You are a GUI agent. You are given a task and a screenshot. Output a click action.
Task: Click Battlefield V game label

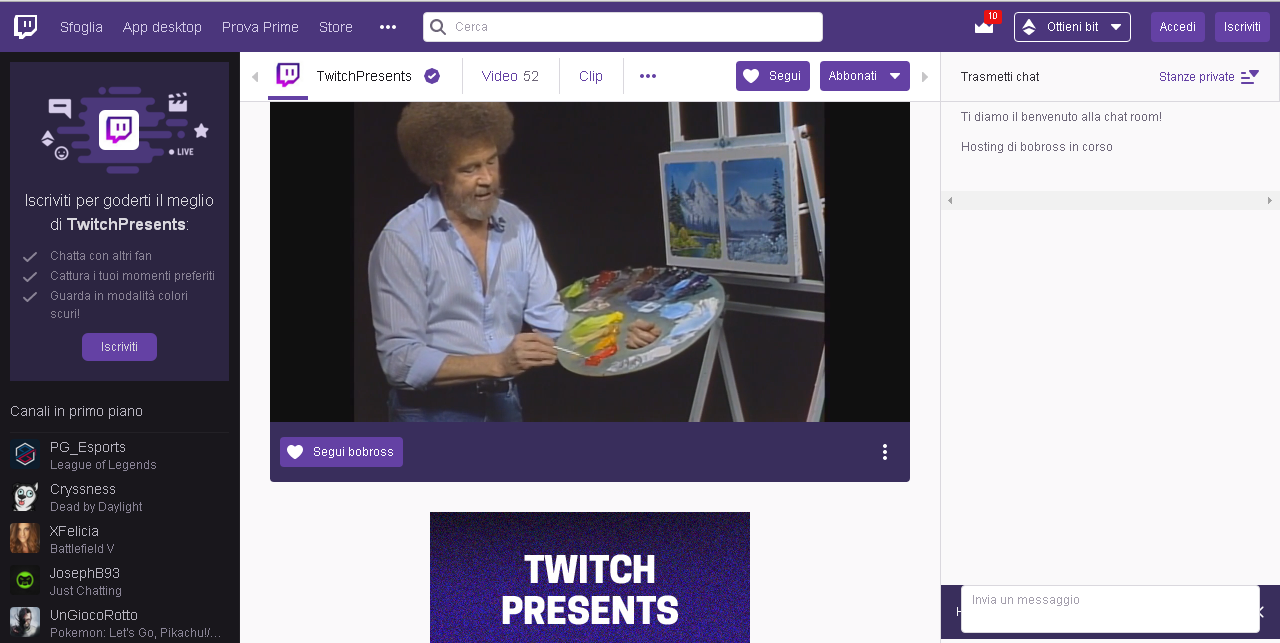82,549
